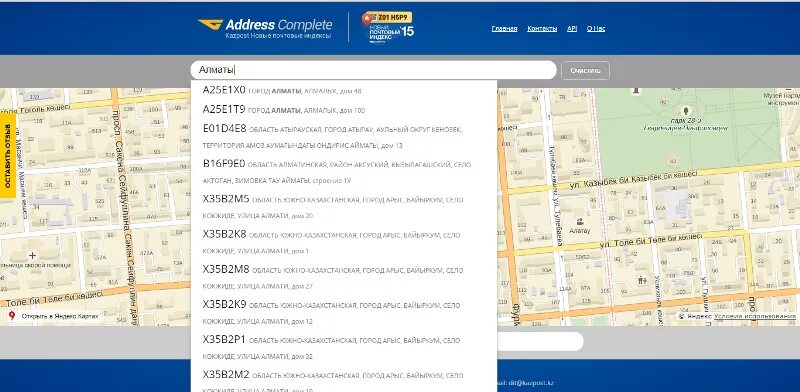Click the Открыть в Яндекс Картах link
Image resolution: width=800 pixels, height=392 pixels.
60,316
